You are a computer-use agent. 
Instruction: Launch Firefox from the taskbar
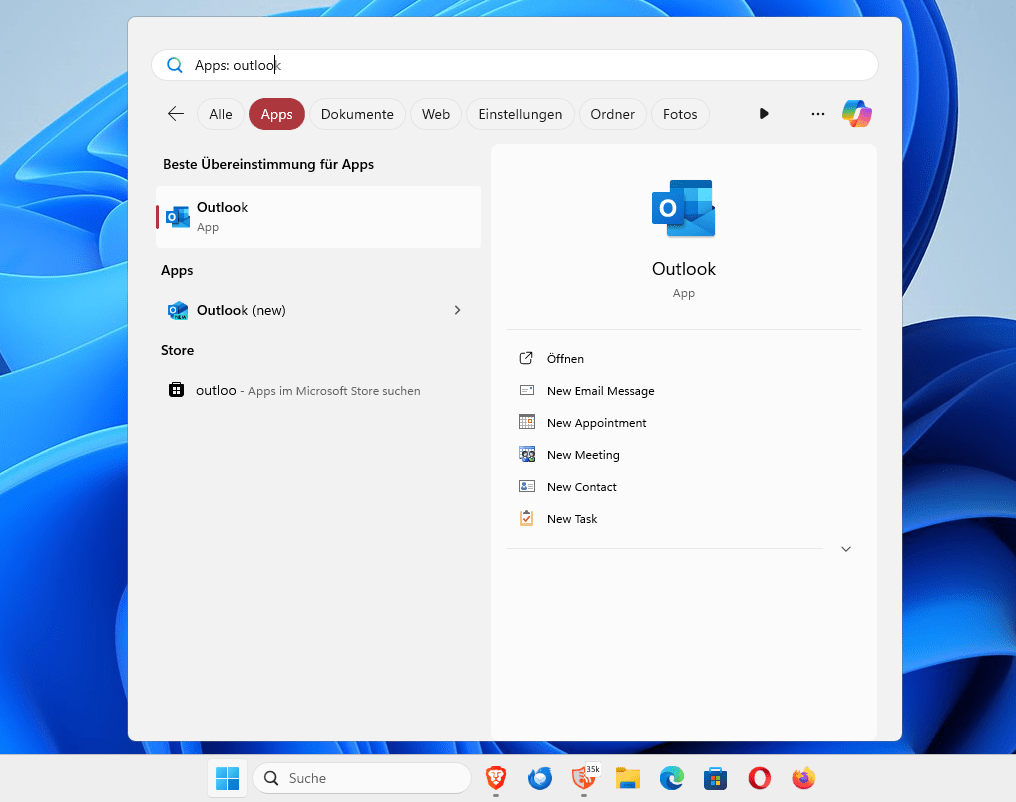(803, 778)
